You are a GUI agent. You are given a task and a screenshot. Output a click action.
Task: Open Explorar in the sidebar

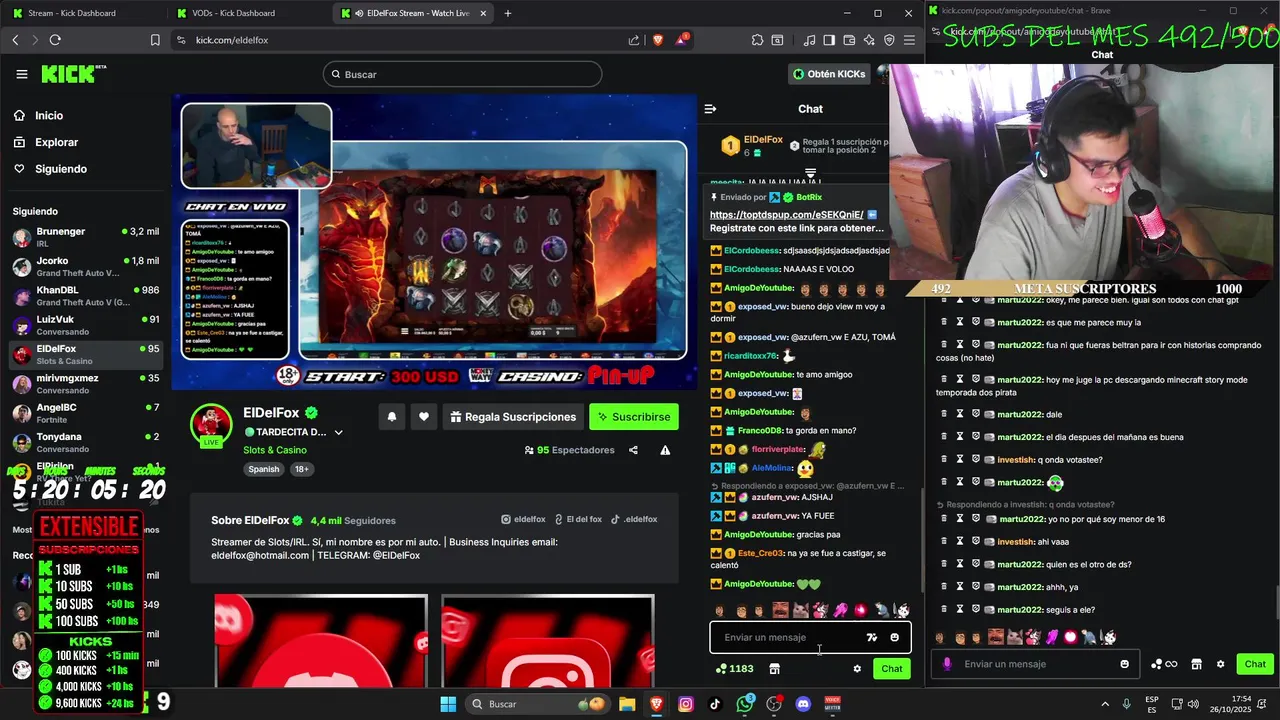56,142
